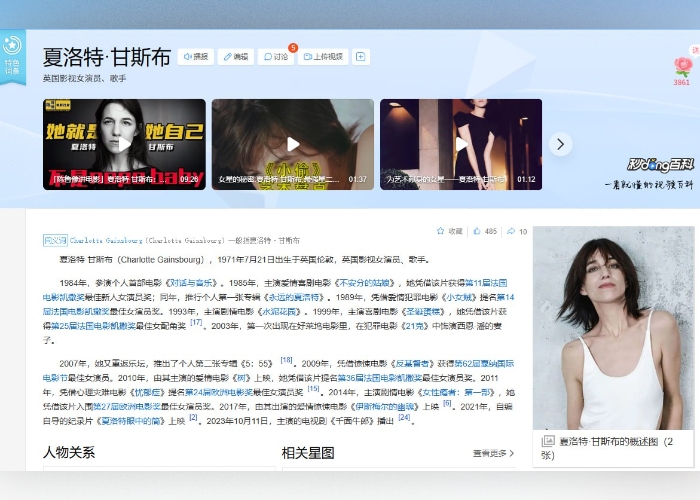The width and height of the screenshot is (700, 500).
Task: Click the plus-square add icon beside 上传视频
Action: pos(361,57)
